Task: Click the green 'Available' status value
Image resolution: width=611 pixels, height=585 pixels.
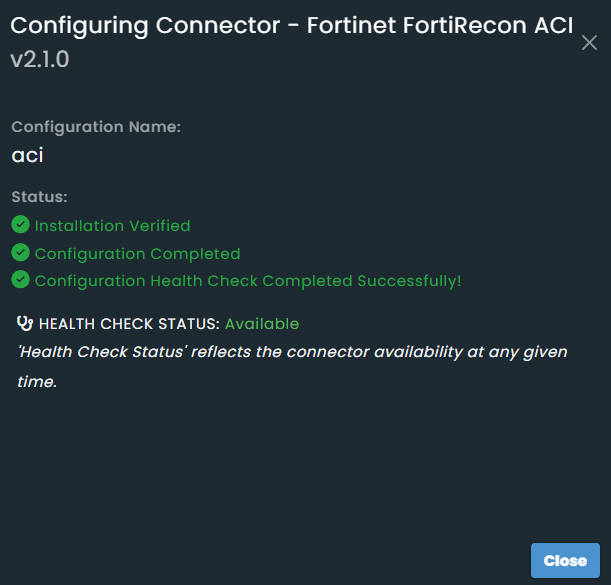Action: click(262, 324)
